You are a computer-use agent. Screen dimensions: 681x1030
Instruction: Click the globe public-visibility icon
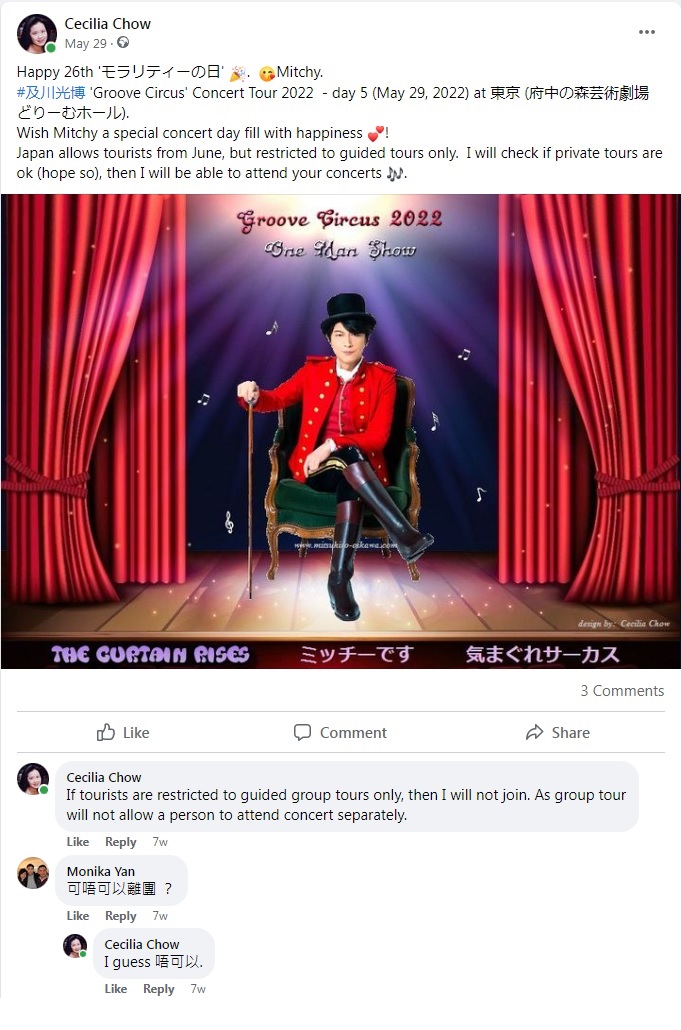(x=123, y=43)
